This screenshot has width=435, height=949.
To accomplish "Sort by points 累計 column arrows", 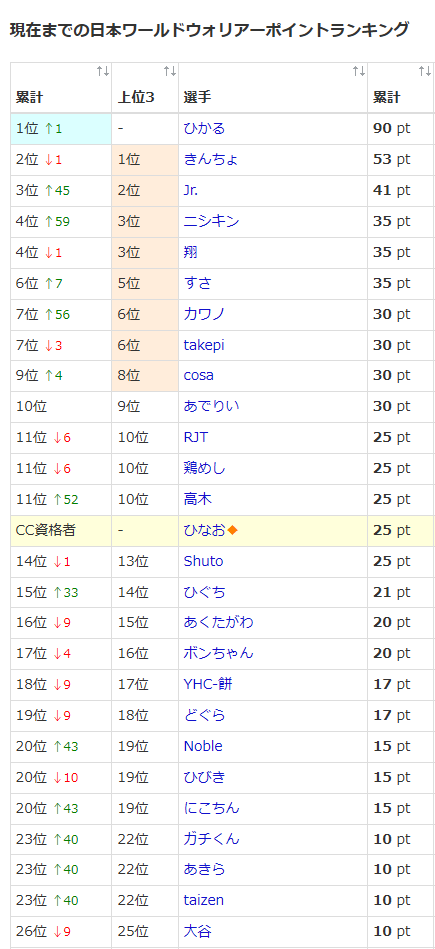I will point(425,71).
